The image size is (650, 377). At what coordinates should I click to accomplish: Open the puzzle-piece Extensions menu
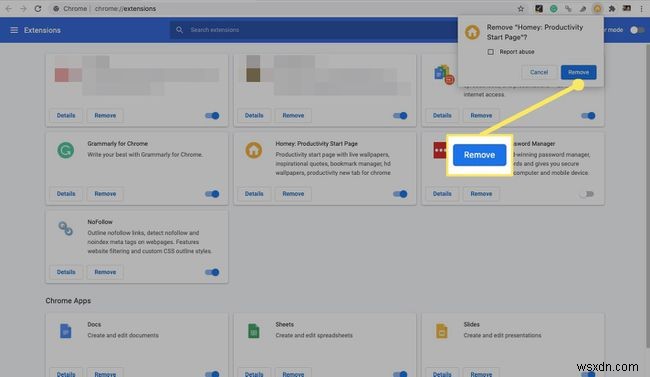(612, 8)
